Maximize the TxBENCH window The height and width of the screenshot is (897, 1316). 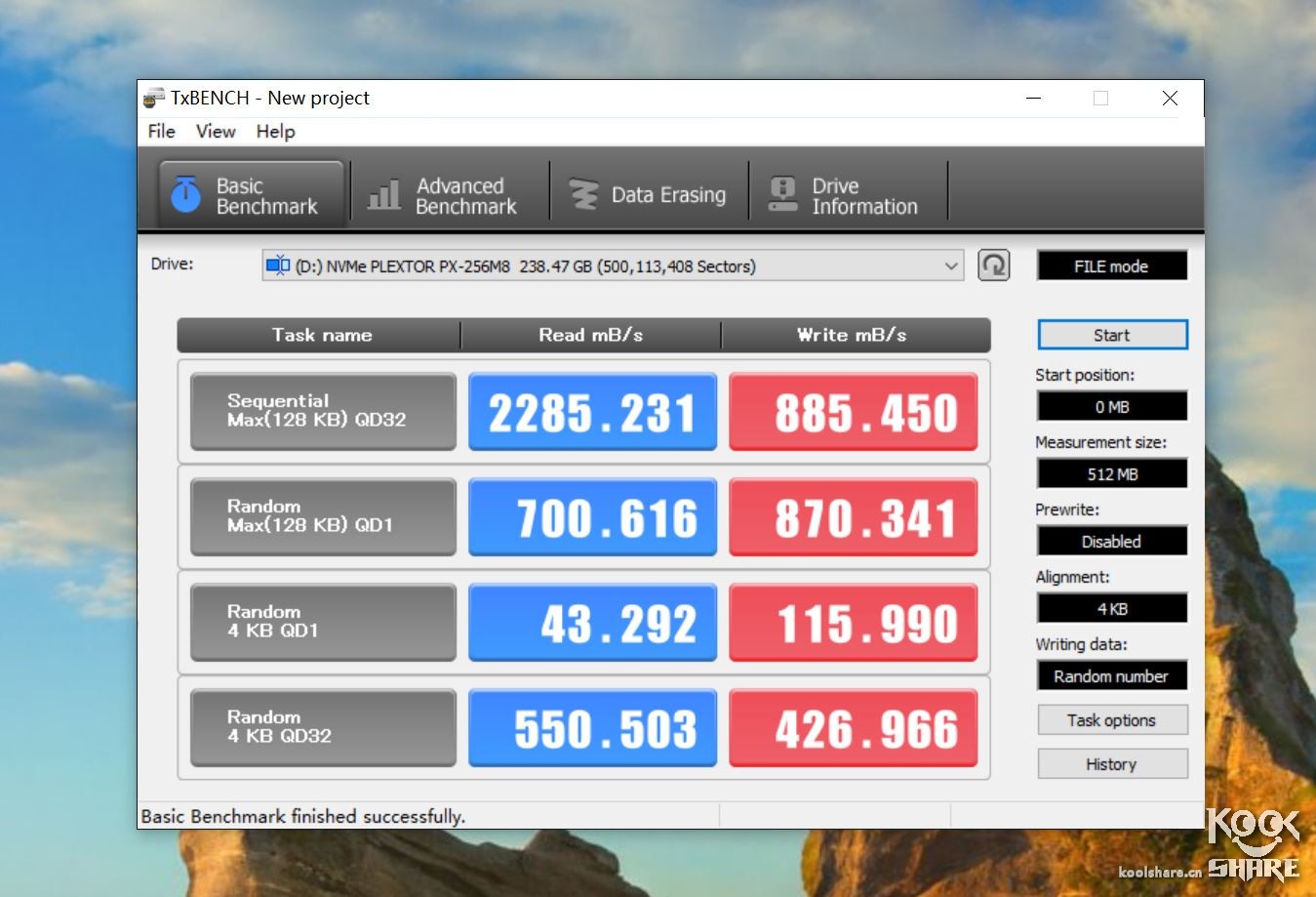1100,98
